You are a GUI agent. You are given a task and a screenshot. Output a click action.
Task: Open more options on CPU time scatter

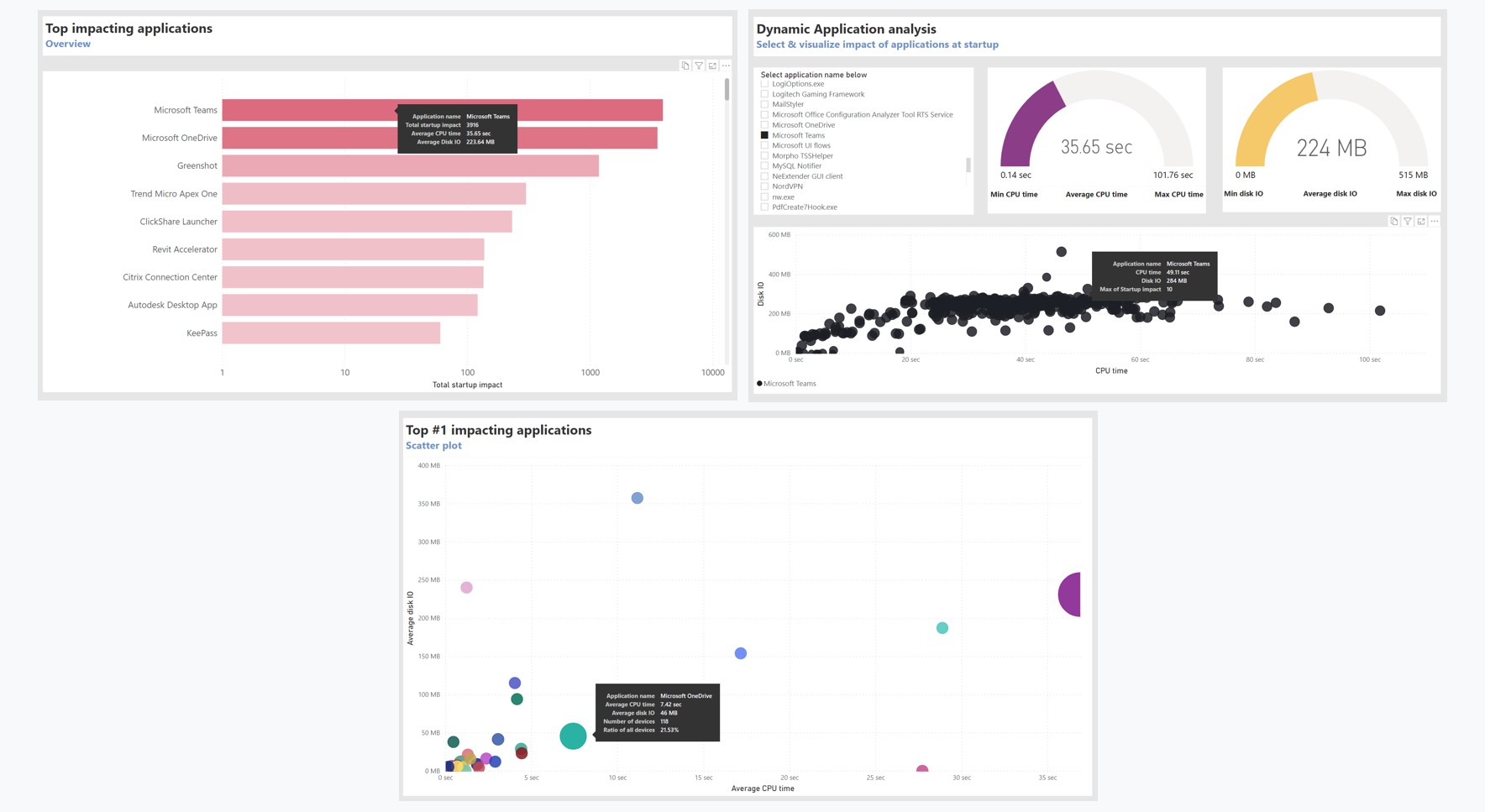tap(1435, 222)
